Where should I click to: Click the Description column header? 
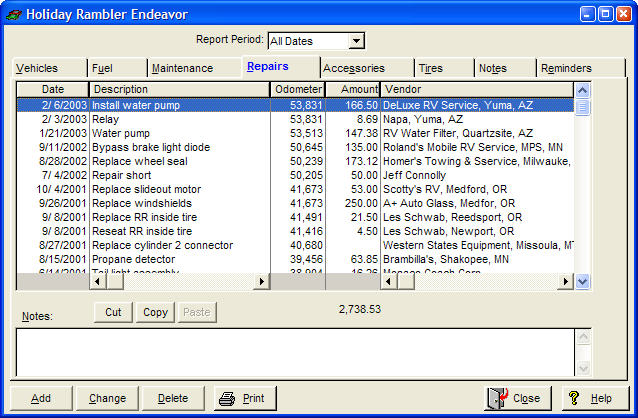pyautogui.click(x=179, y=90)
